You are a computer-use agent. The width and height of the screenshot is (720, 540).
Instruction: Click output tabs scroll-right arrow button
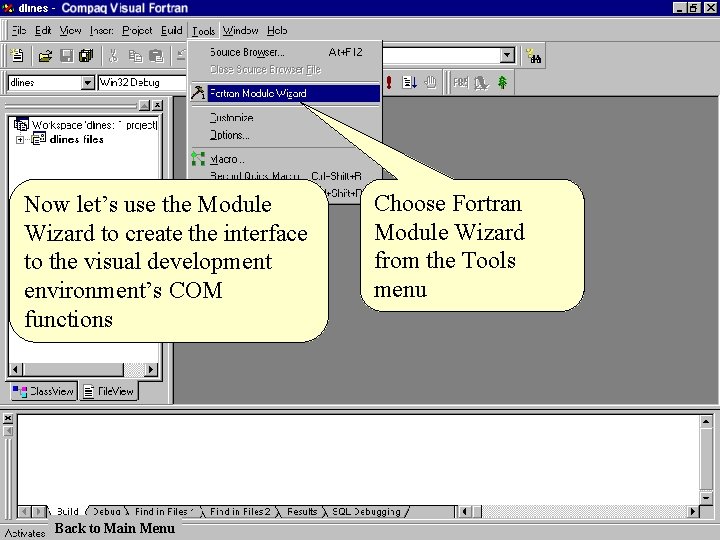(x=39, y=512)
